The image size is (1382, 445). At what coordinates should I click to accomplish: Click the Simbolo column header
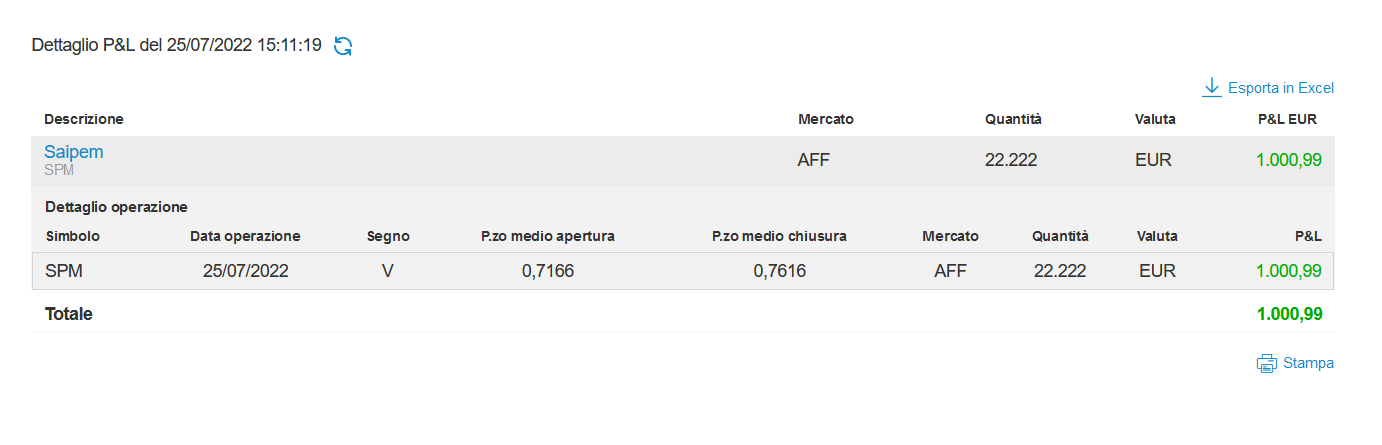click(x=73, y=237)
